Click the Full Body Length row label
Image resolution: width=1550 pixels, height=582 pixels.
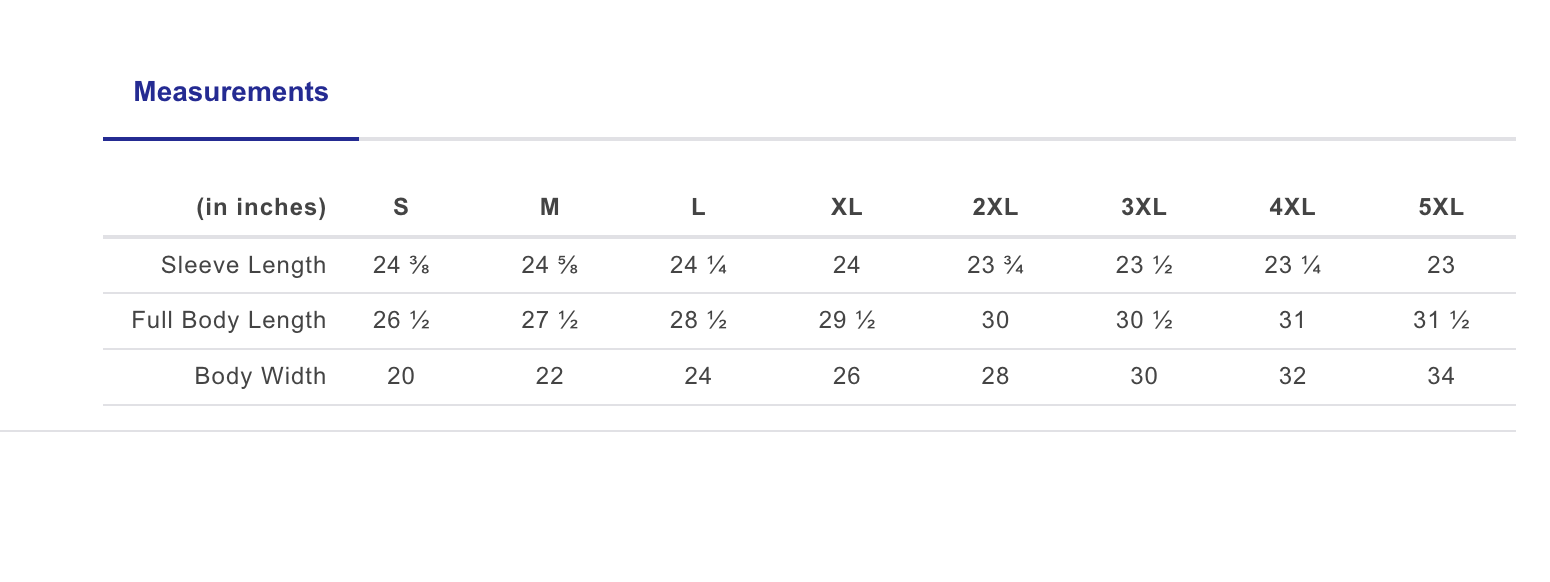click(229, 321)
